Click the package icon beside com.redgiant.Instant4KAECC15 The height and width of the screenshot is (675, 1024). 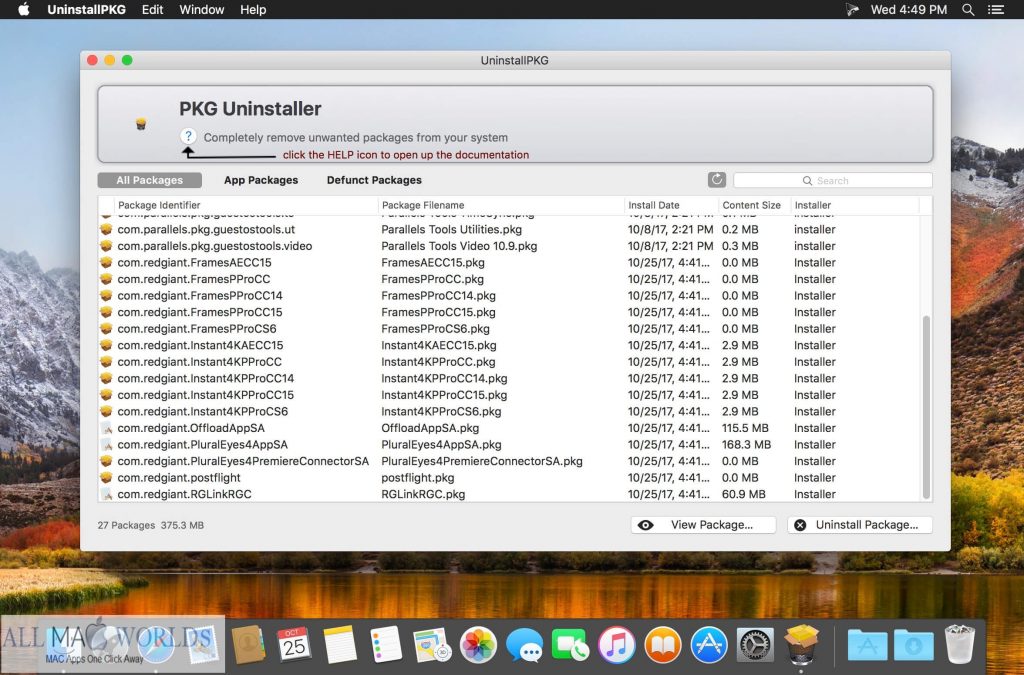coord(106,345)
